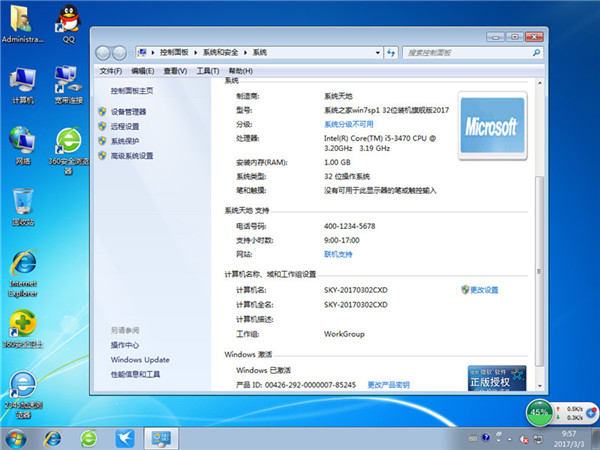Click the network tray icon
The width and height of the screenshot is (600, 450).
click(538, 439)
